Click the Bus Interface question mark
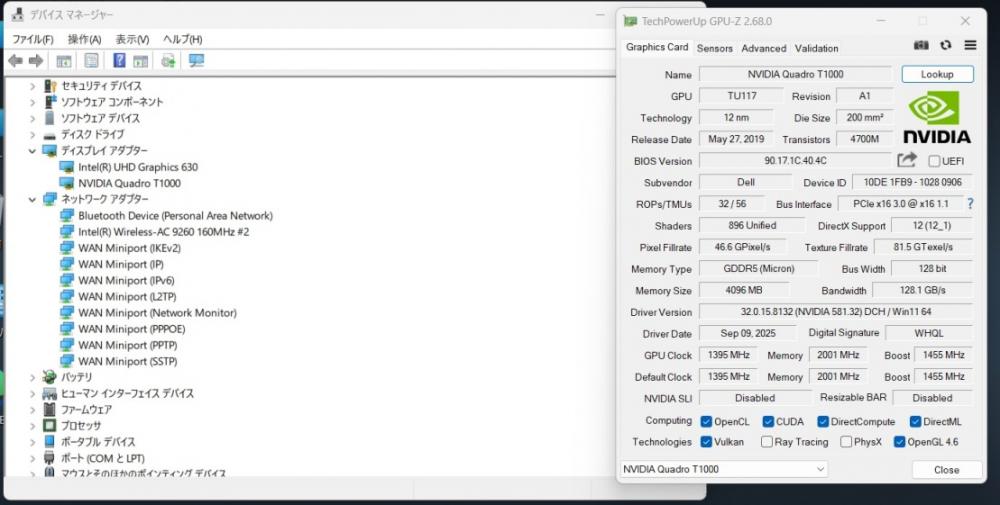 click(x=970, y=204)
